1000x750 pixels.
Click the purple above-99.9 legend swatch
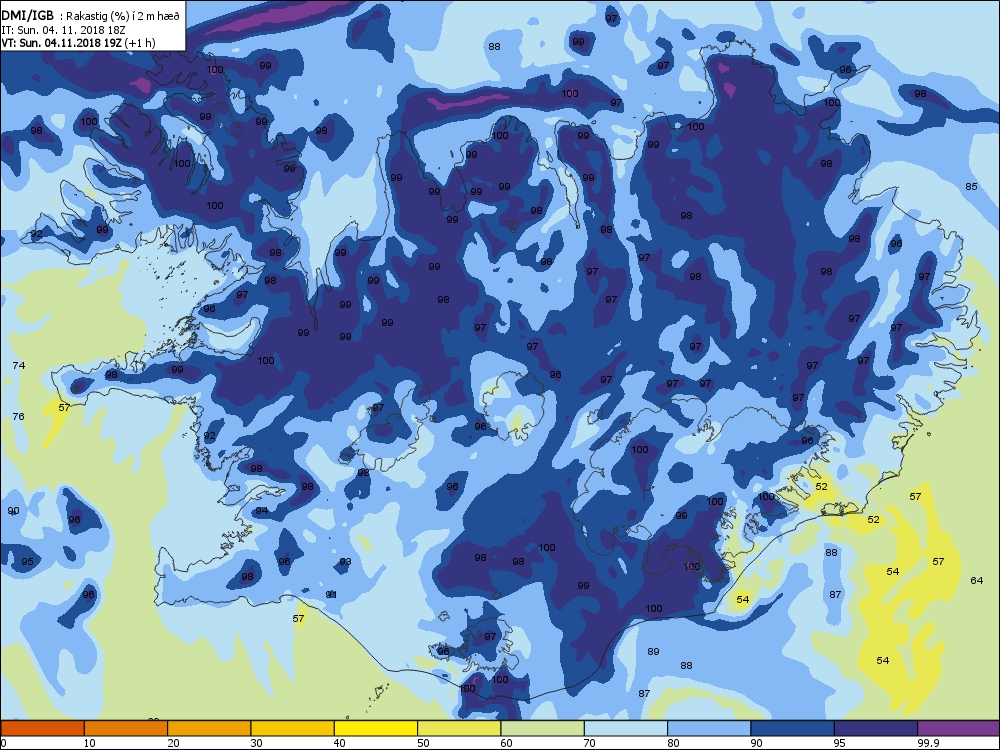(959, 728)
